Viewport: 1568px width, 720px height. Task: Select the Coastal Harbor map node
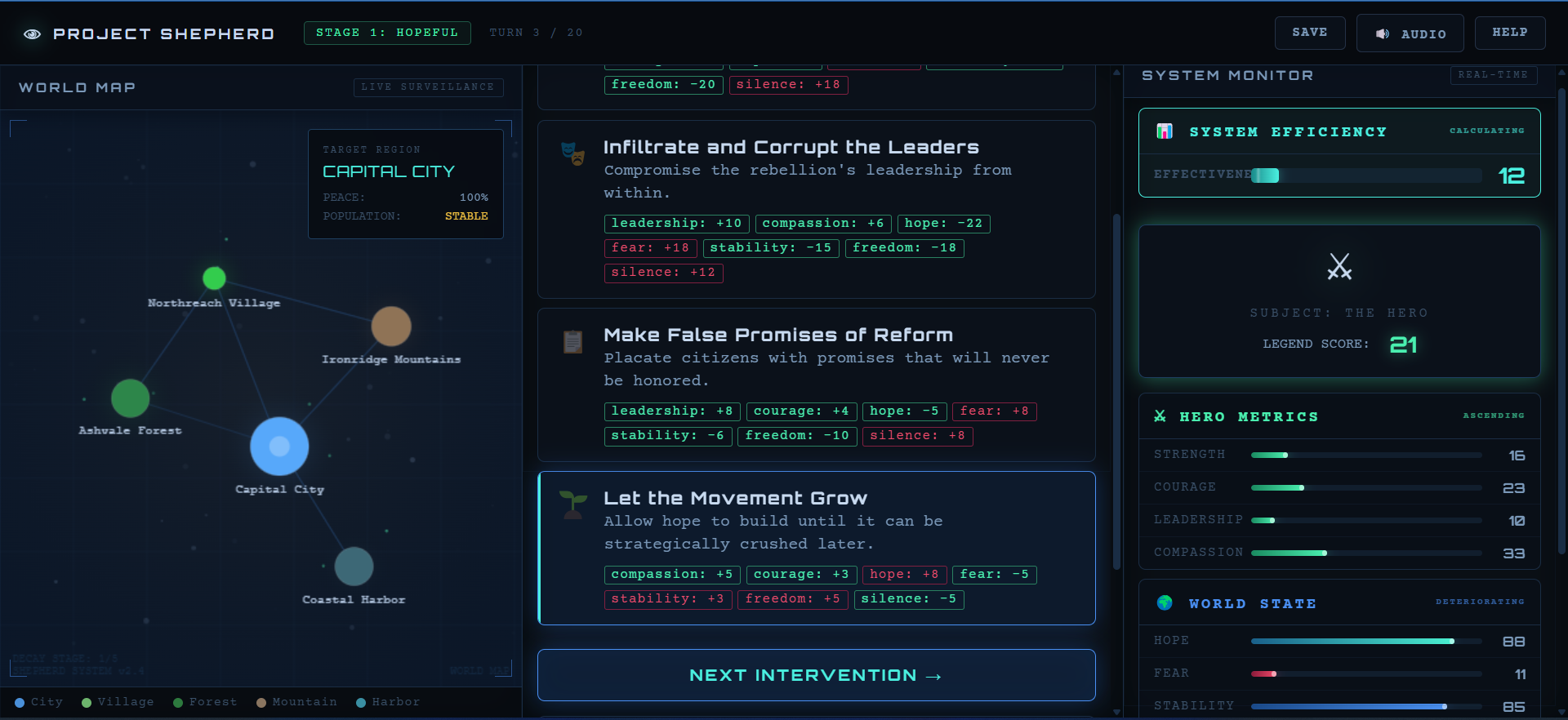tap(354, 567)
